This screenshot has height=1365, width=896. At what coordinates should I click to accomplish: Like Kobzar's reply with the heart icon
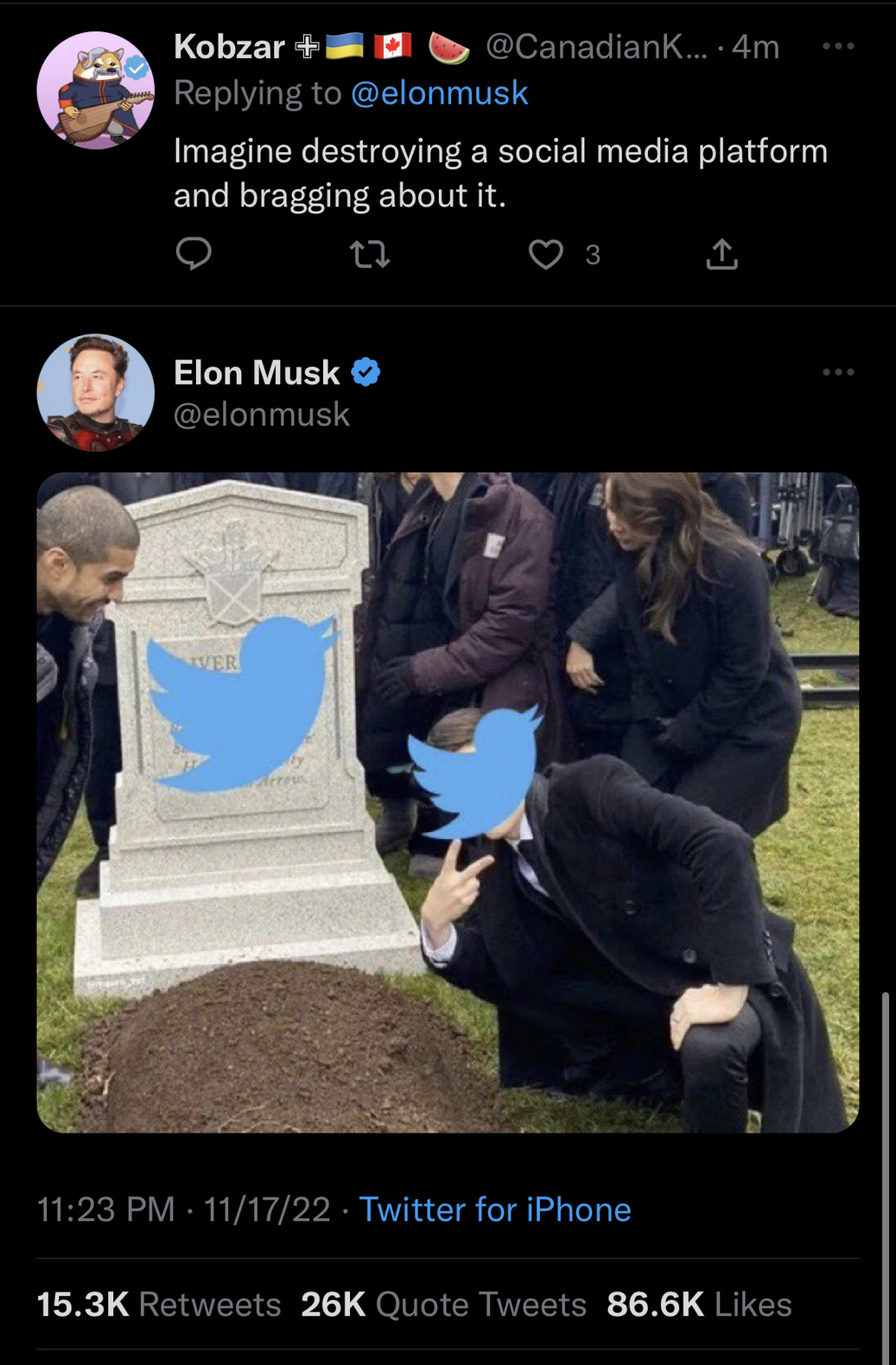pos(546,254)
